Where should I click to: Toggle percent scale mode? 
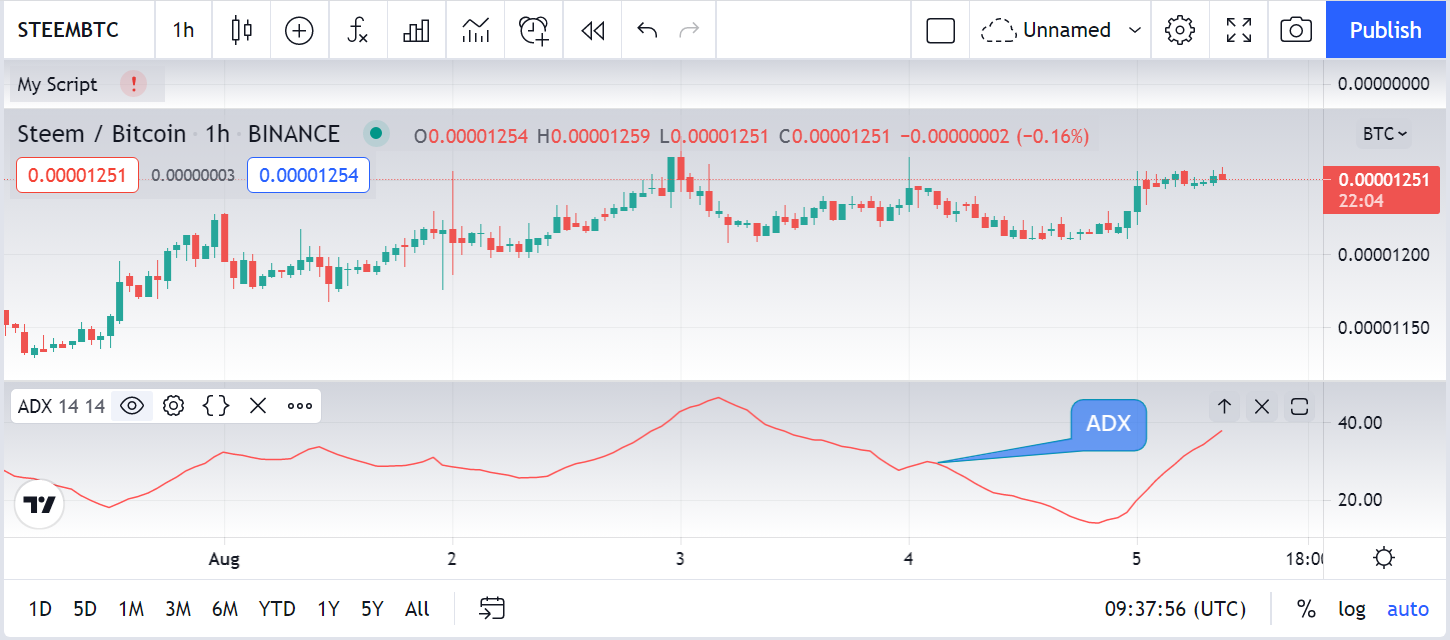pos(1306,608)
